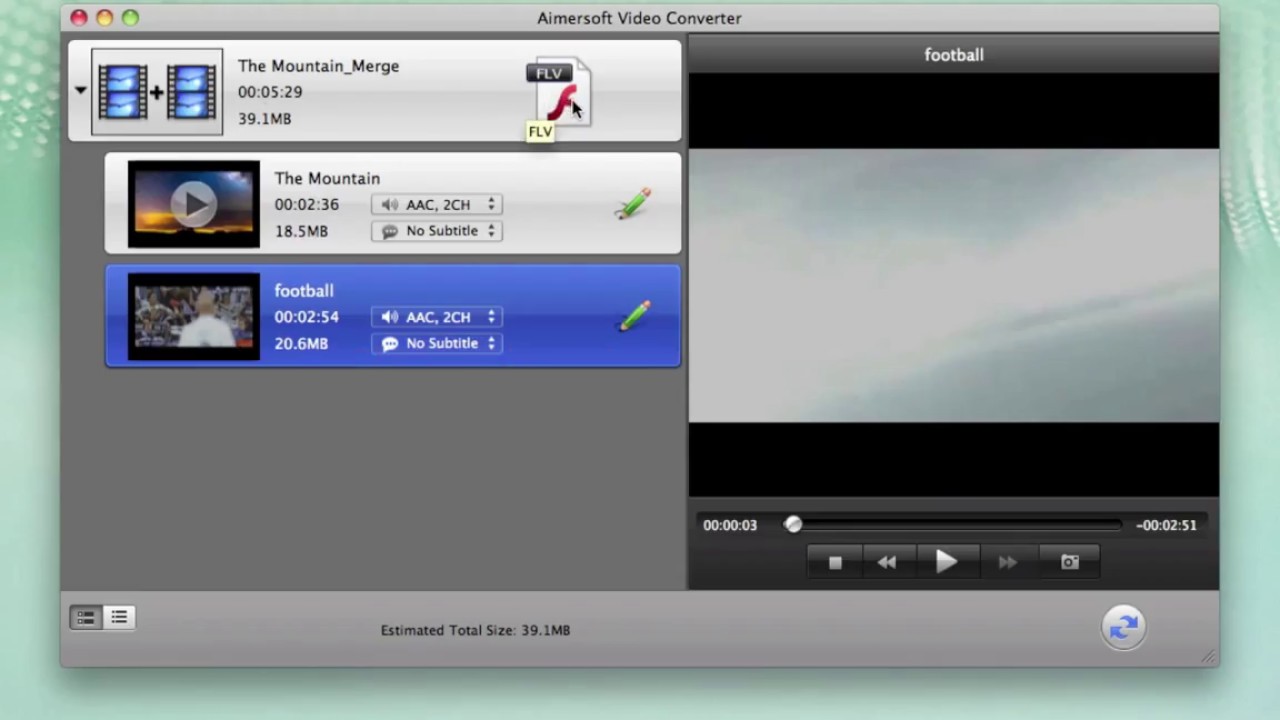Screen dimensions: 1280x720
Task: Stop the preview playback
Action: [835, 562]
